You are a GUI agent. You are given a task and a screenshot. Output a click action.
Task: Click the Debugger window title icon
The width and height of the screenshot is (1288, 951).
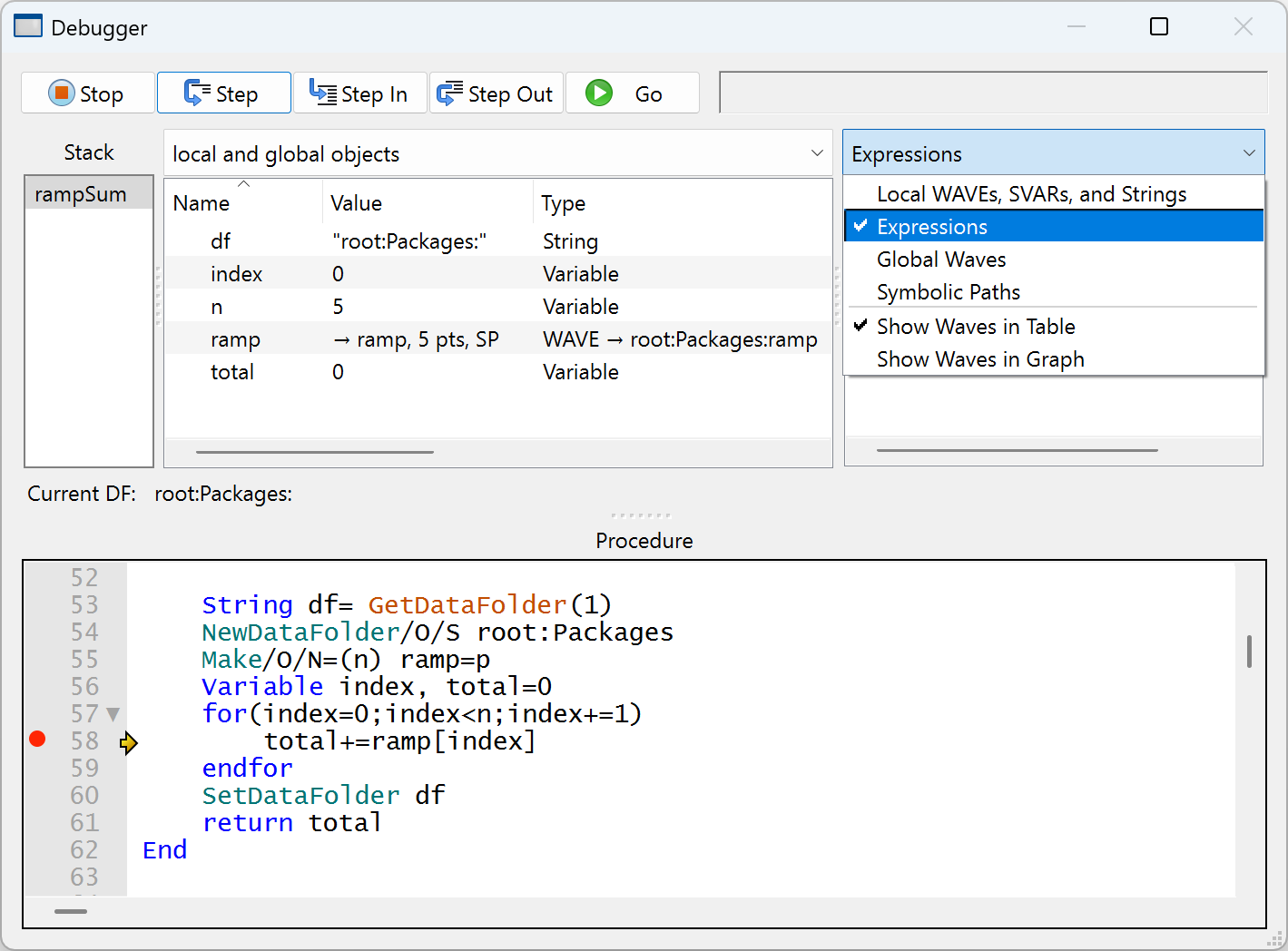tap(28, 27)
